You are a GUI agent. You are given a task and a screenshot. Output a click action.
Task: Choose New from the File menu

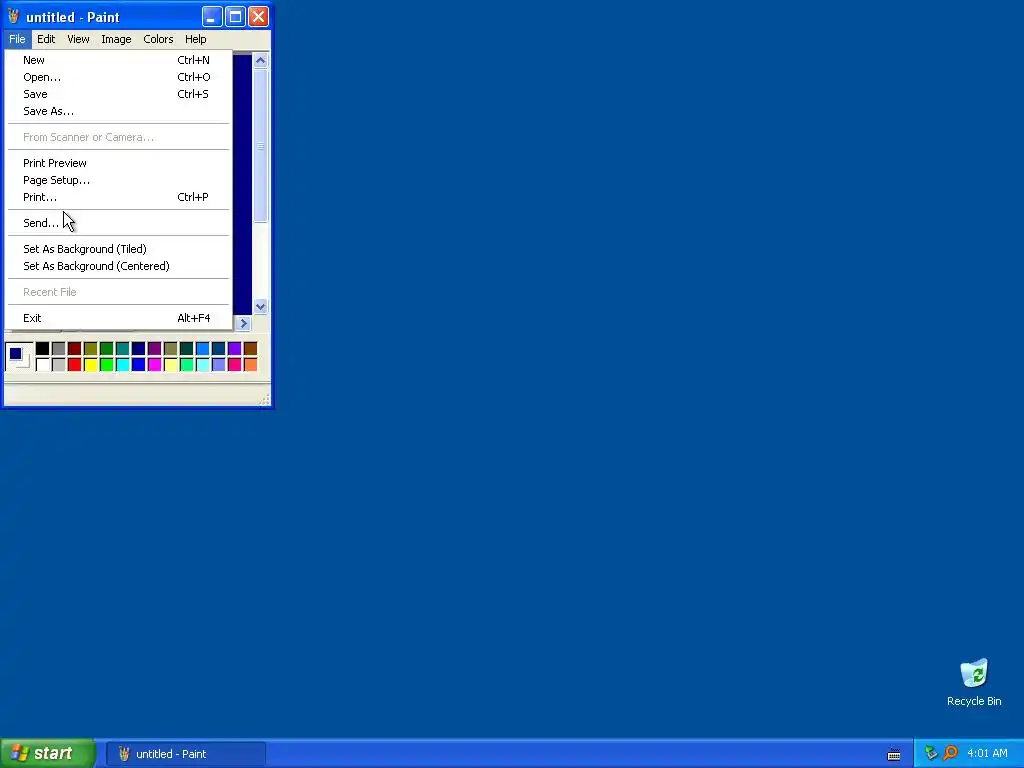118,60
